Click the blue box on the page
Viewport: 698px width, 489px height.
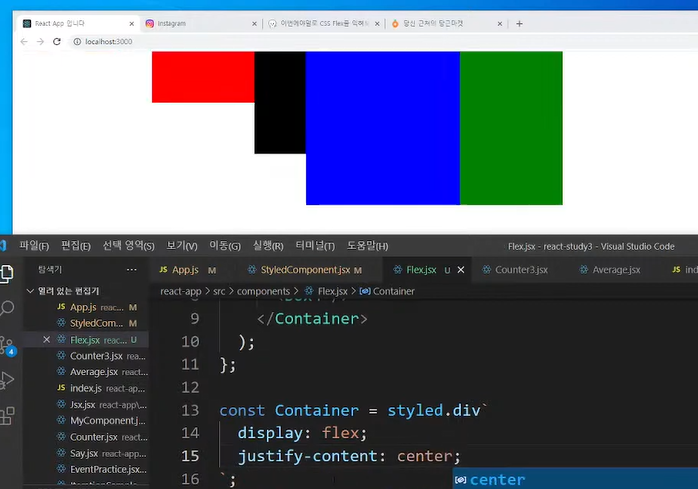(x=383, y=128)
